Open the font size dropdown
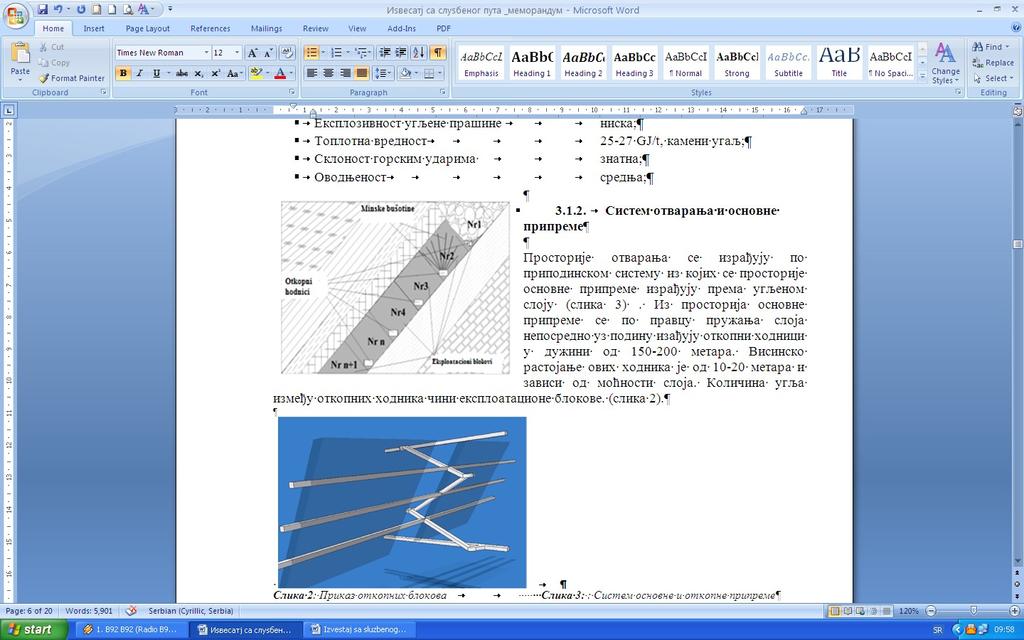This screenshot has width=1024, height=640. pyautogui.click(x=237, y=53)
